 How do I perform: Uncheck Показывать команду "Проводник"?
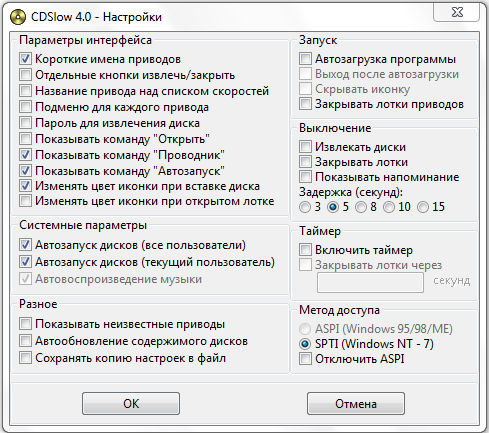tap(25, 155)
